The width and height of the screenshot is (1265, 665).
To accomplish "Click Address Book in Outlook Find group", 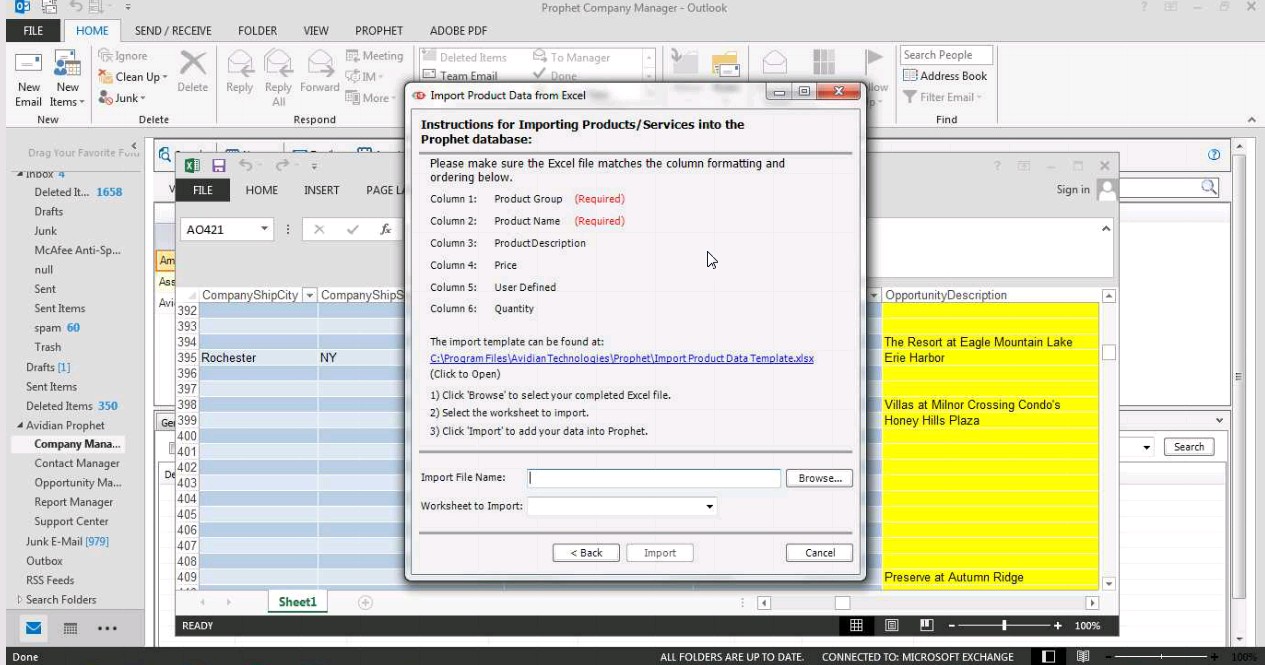I will click(945, 76).
